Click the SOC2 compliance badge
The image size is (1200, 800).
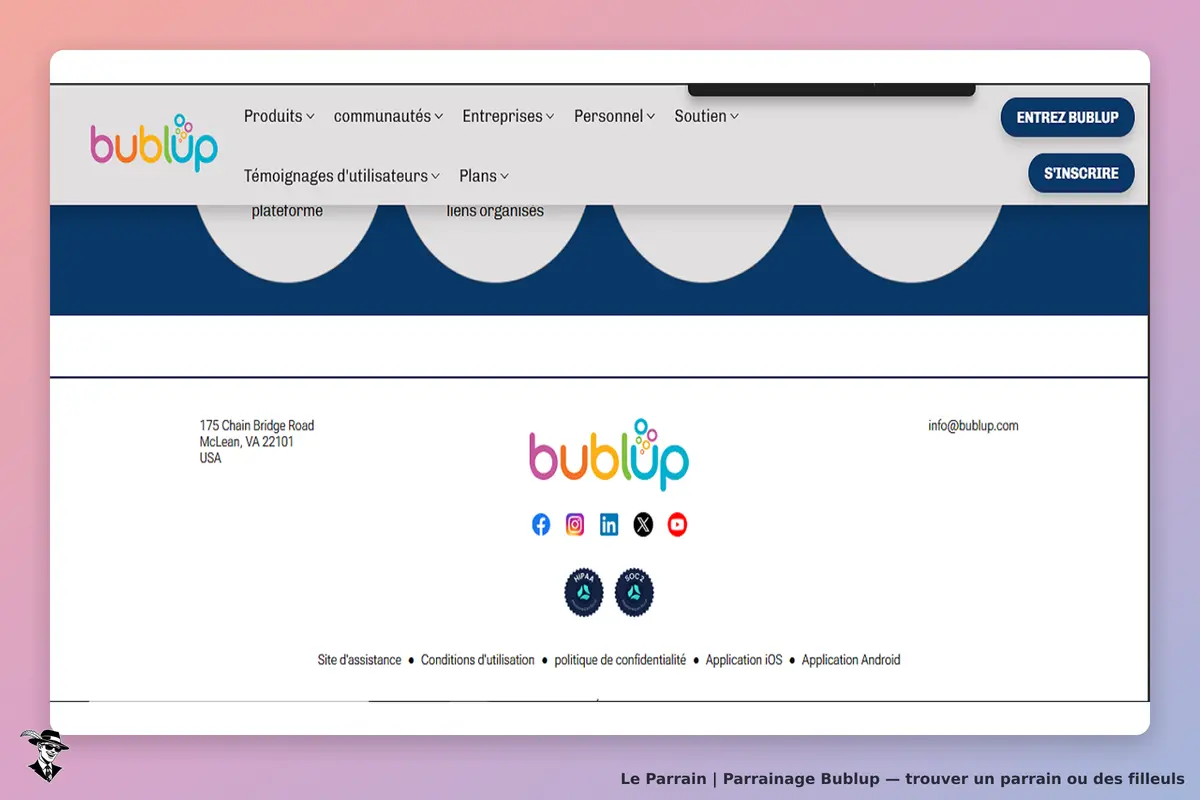(634, 593)
